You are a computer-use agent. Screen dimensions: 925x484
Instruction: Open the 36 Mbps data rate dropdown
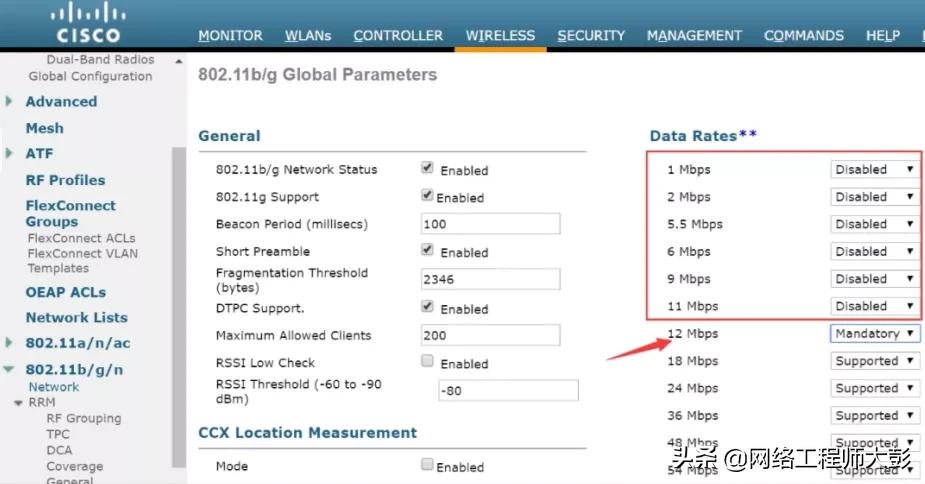tap(875, 416)
